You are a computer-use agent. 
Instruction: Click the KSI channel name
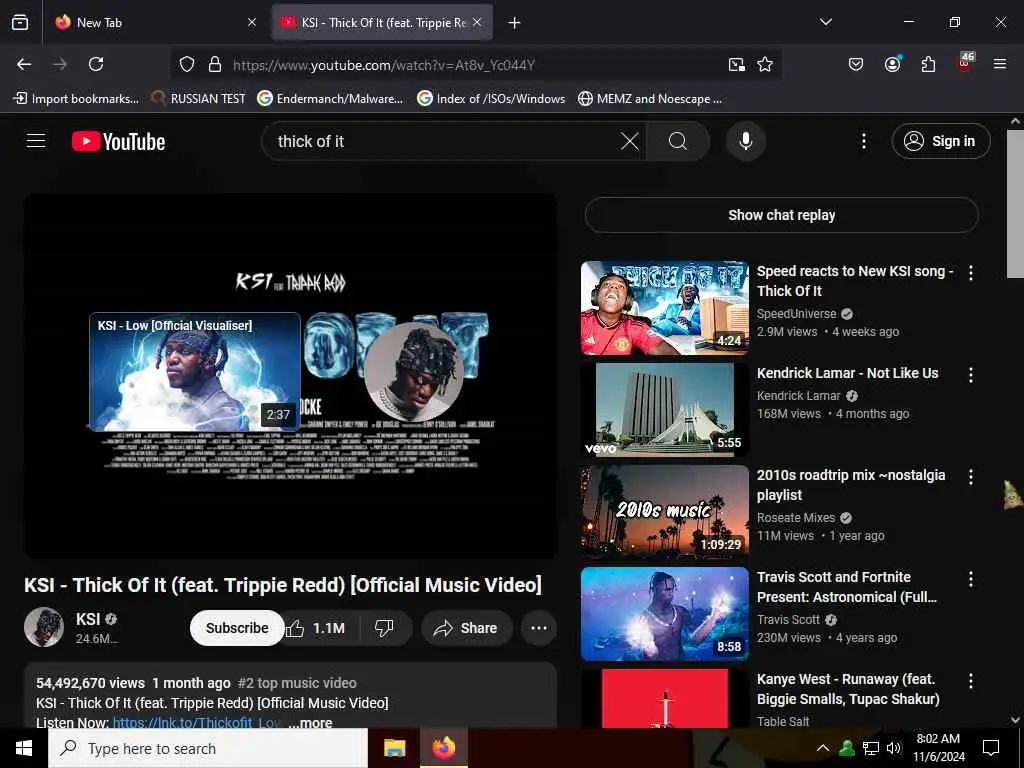pyautogui.click(x=88, y=619)
